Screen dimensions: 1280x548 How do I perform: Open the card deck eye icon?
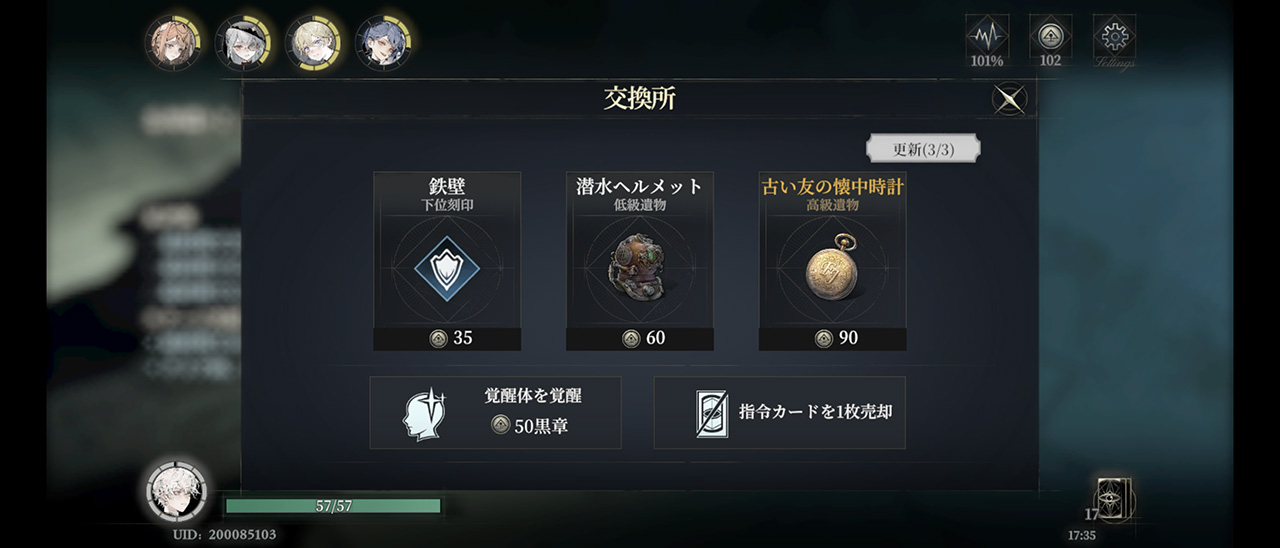coord(1115,496)
